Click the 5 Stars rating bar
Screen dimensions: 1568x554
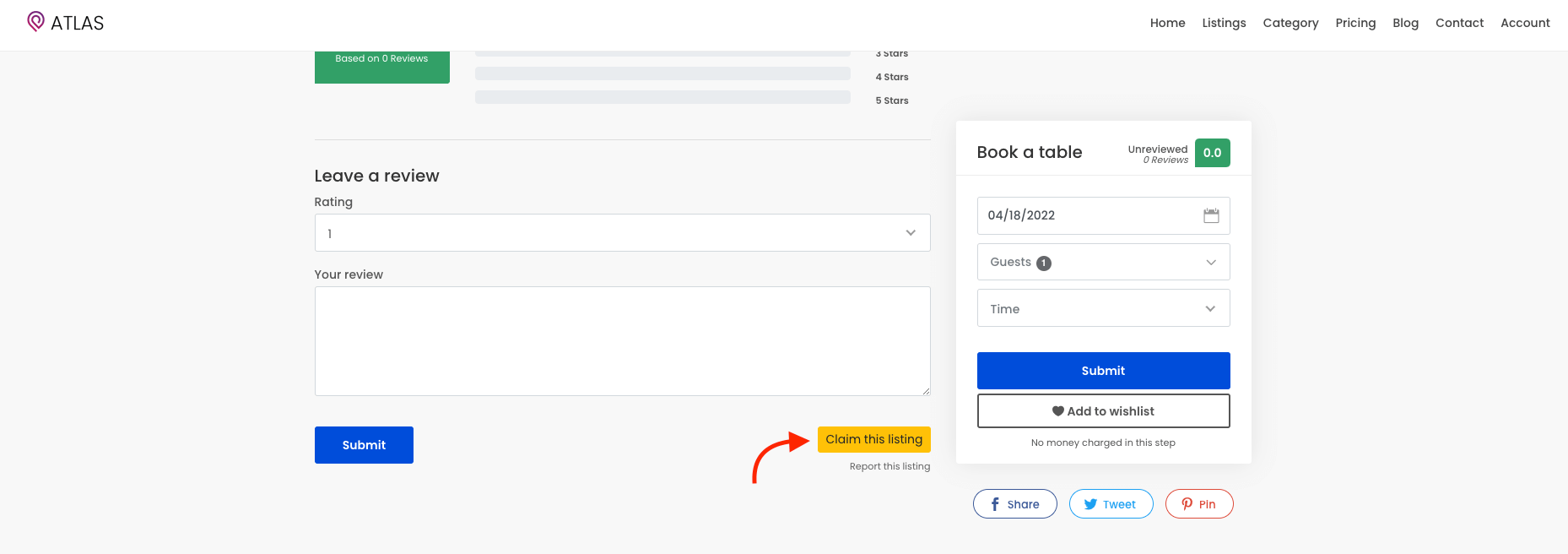tap(662, 97)
